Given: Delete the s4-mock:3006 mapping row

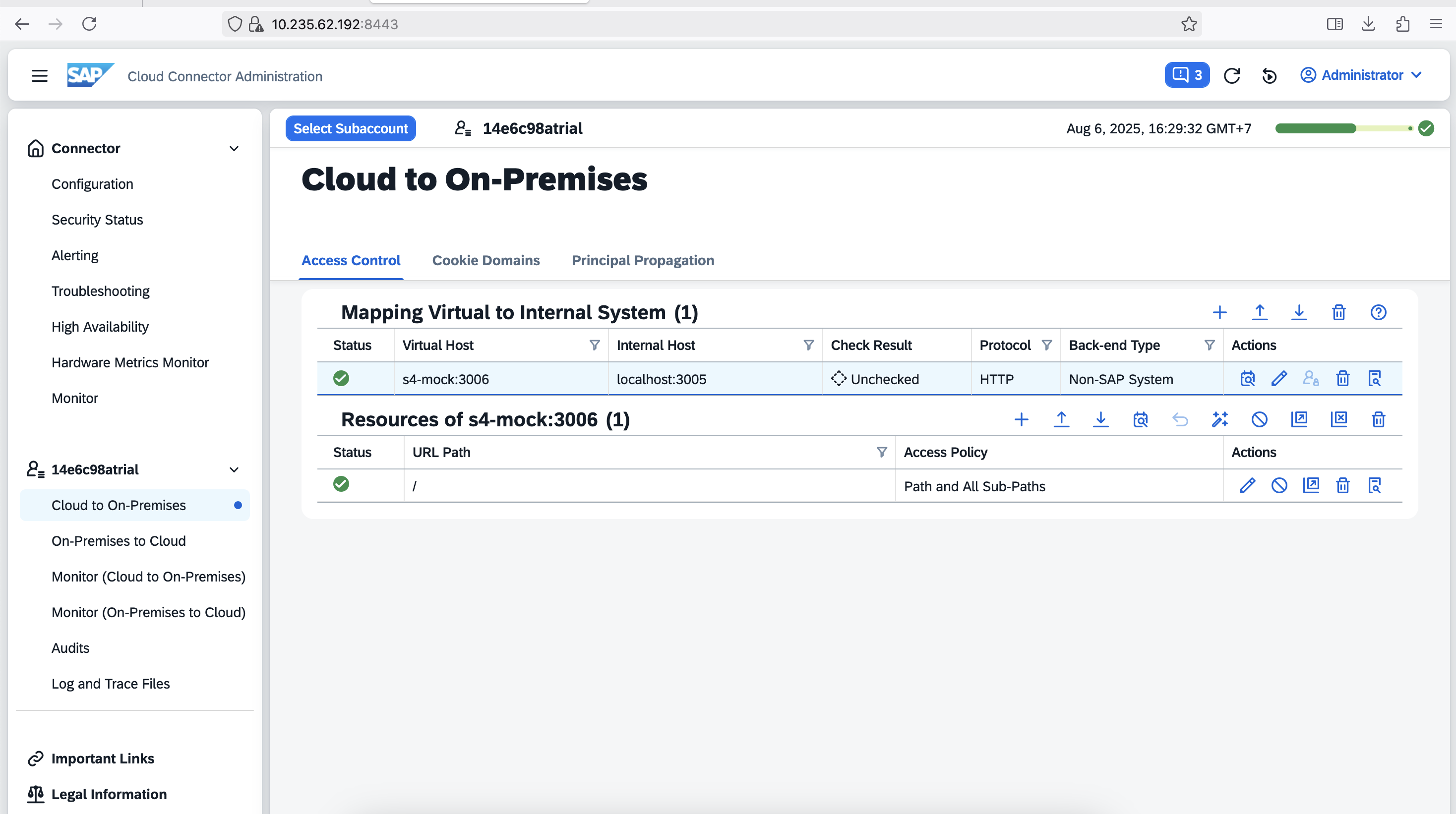Looking at the screenshot, I should pos(1342,378).
